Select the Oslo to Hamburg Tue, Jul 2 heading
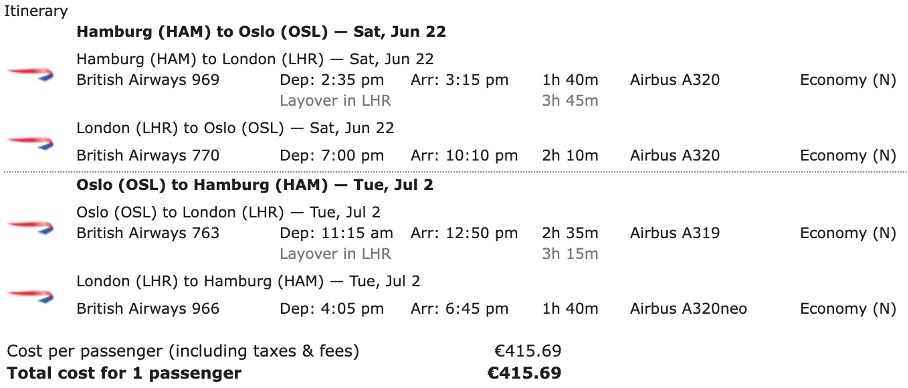 tap(255, 185)
